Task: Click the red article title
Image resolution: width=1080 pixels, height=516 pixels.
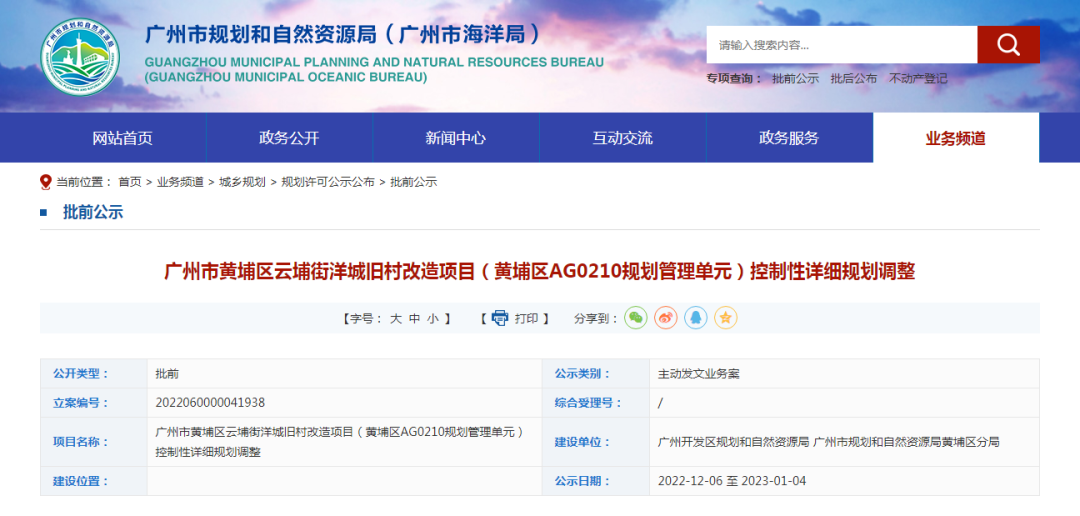Action: pos(539,271)
